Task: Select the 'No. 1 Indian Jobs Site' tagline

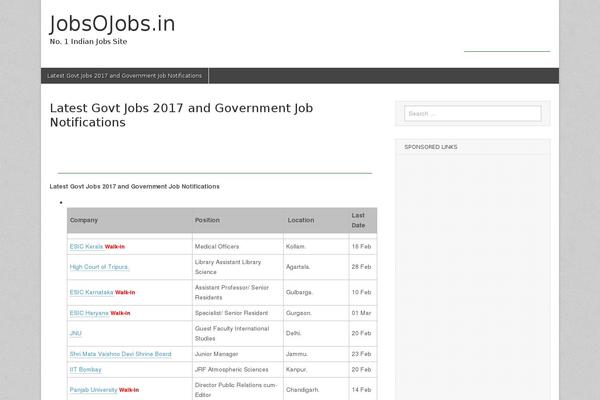Action: (x=88, y=41)
